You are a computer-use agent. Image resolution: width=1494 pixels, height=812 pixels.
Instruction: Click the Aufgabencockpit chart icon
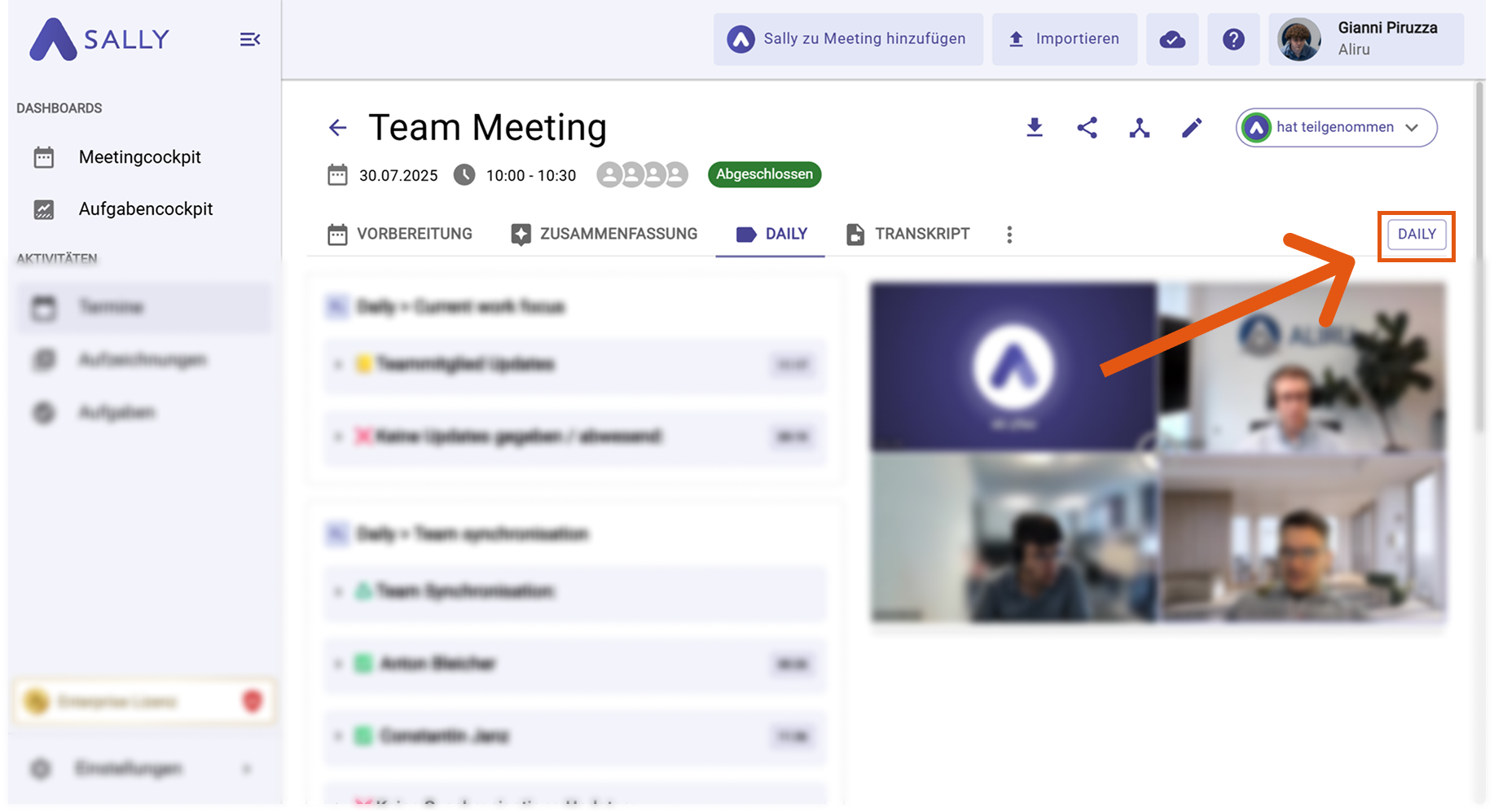point(44,209)
